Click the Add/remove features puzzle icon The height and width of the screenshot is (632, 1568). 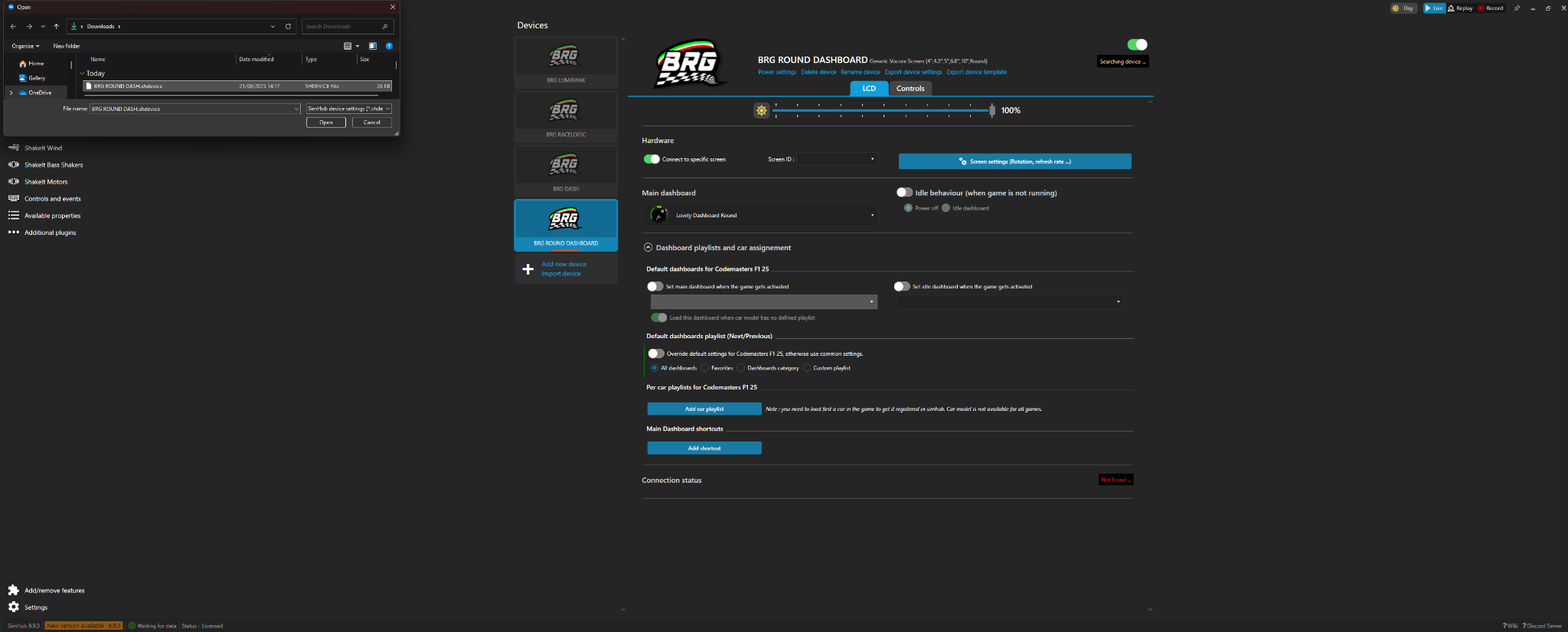pos(13,590)
